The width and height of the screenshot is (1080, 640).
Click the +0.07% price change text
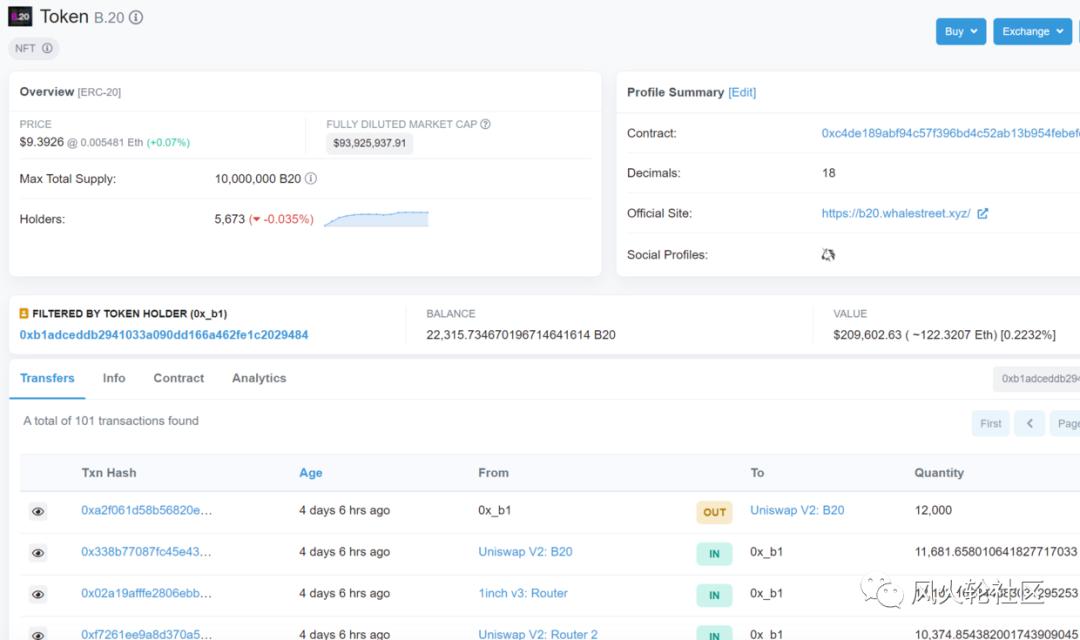pyautogui.click(x=168, y=143)
